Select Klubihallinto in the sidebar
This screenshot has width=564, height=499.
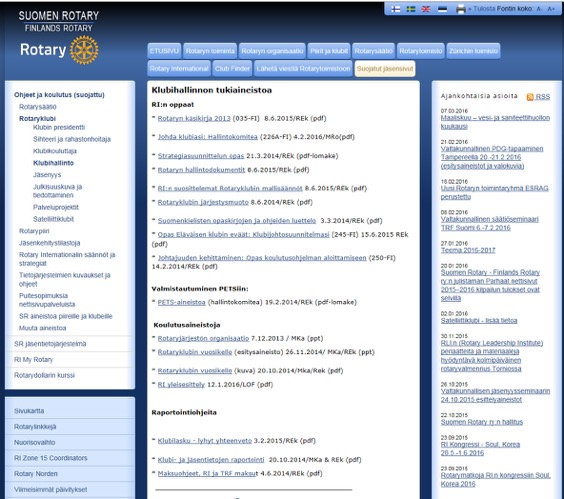[53, 163]
